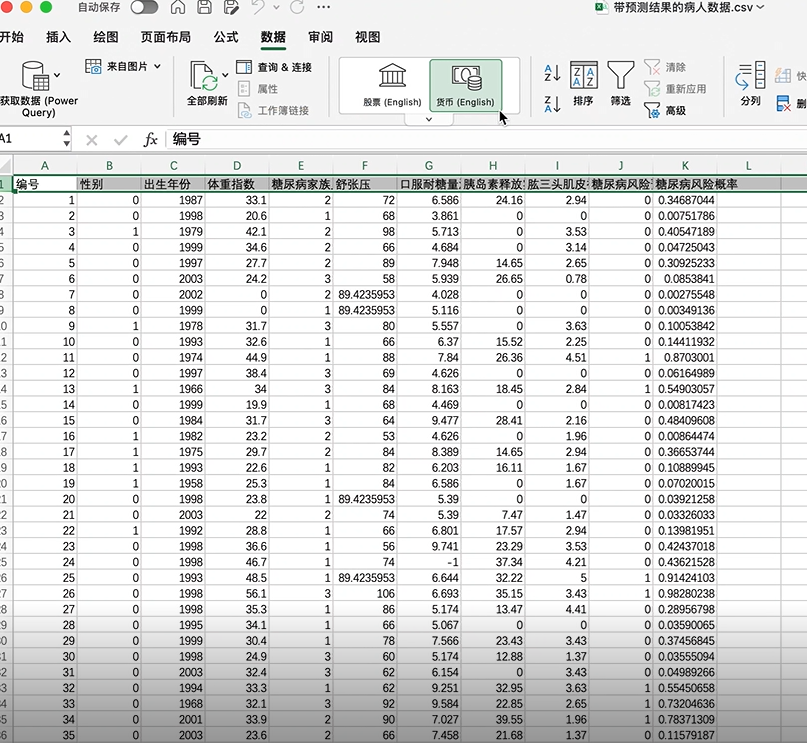
Task: Click the cell with value 44.9
Action: (237, 358)
